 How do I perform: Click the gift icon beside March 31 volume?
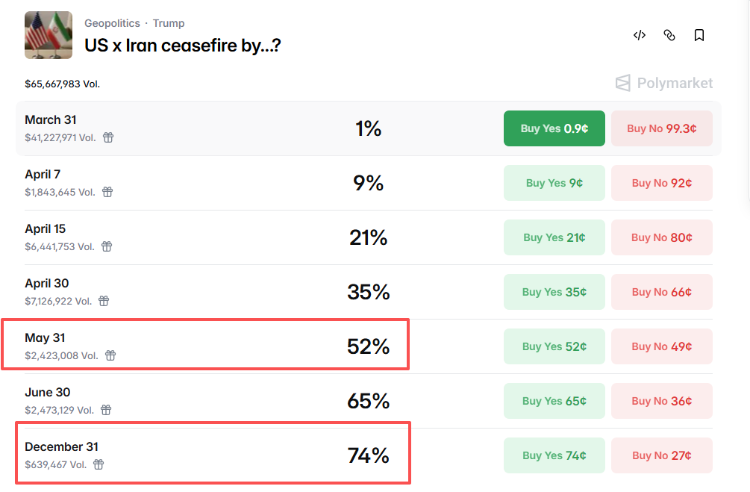pyautogui.click(x=108, y=138)
